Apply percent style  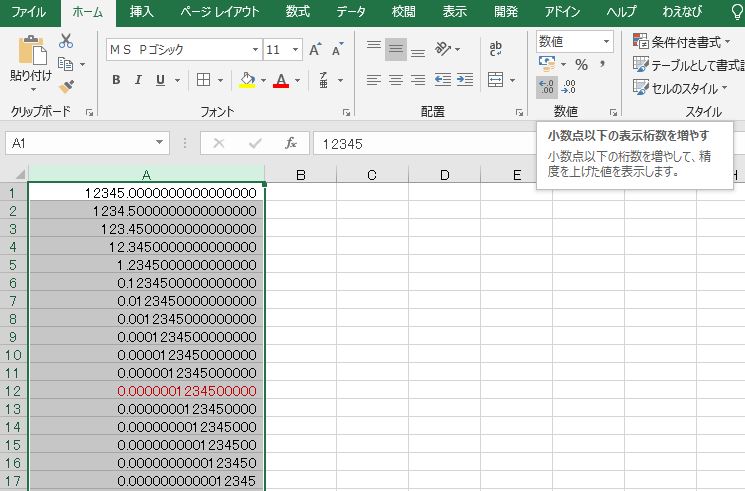(582, 64)
